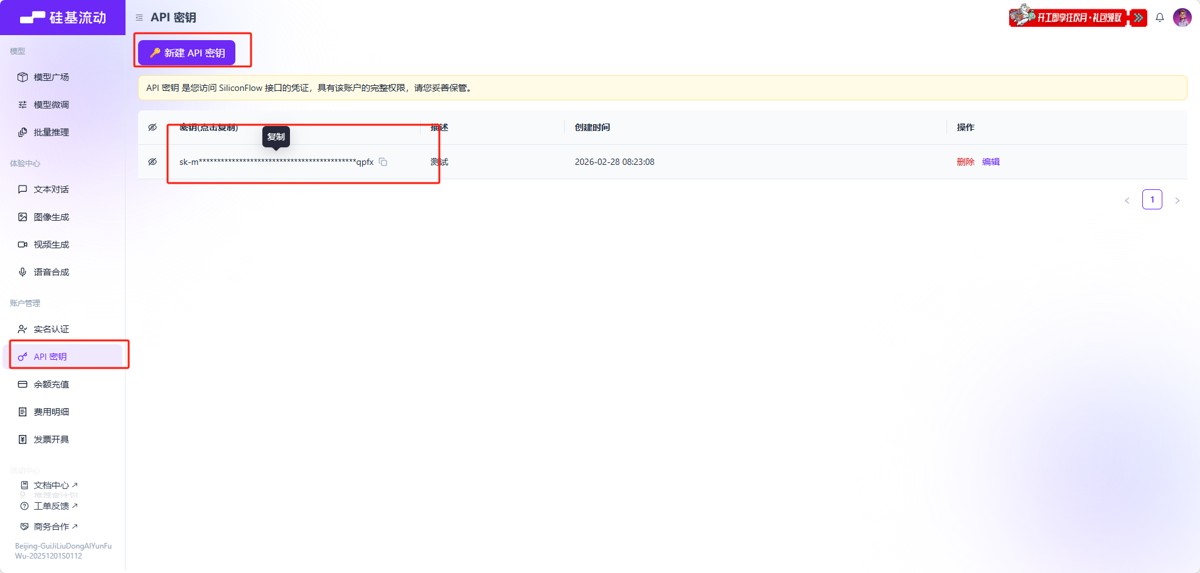Click the API 密钥 page title

[x=173, y=17]
